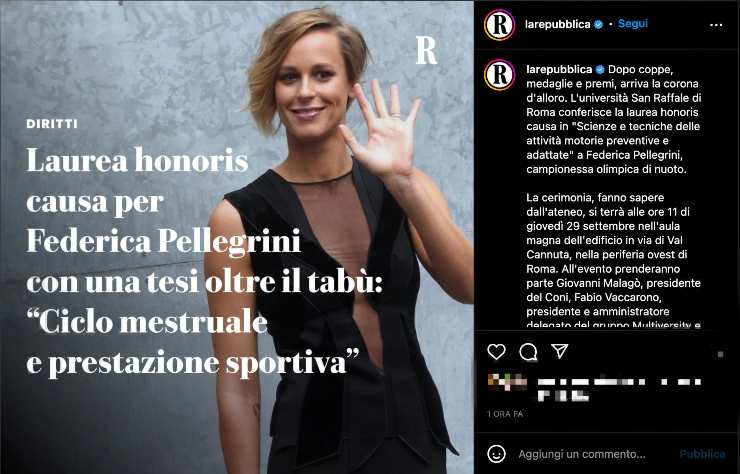The image size is (740, 474).
Task: Like the post with the heart icon
Action: [496, 352]
